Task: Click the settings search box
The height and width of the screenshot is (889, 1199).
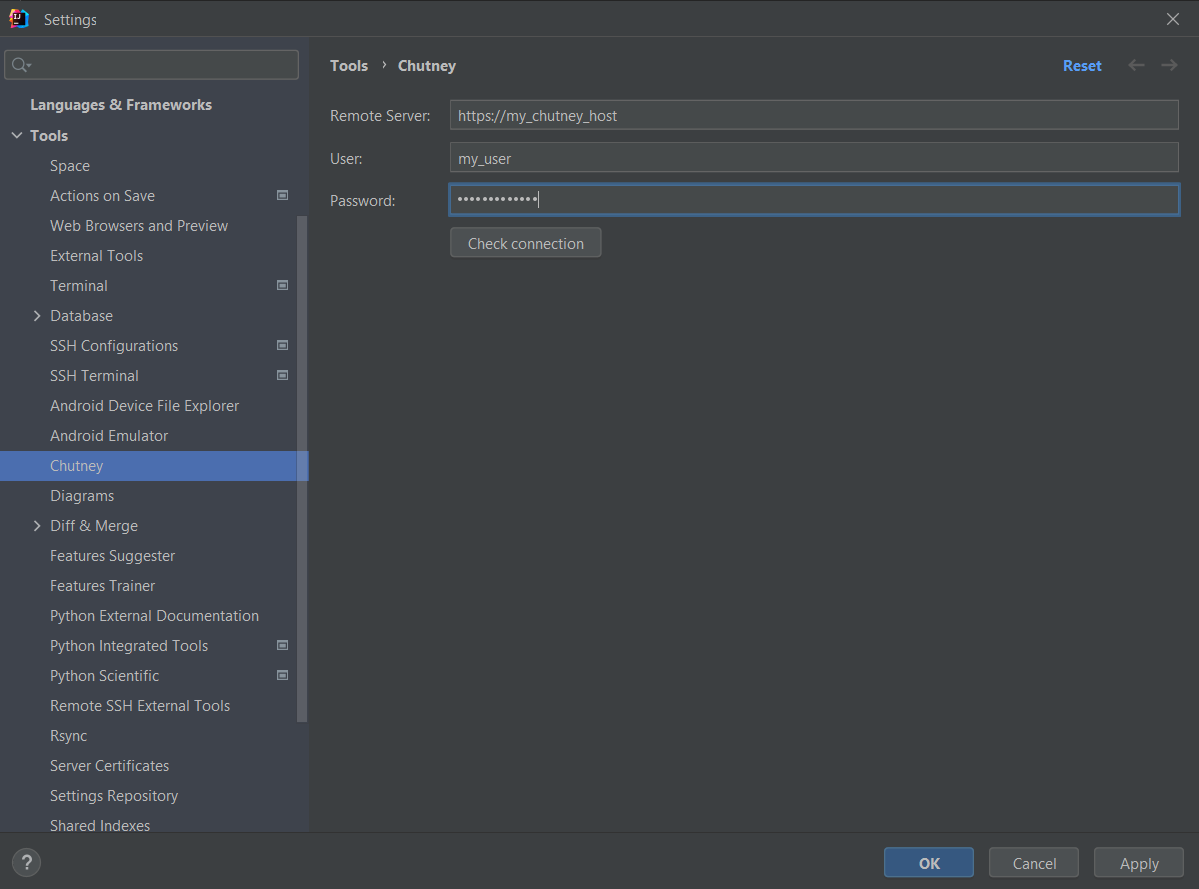Action: point(151,65)
